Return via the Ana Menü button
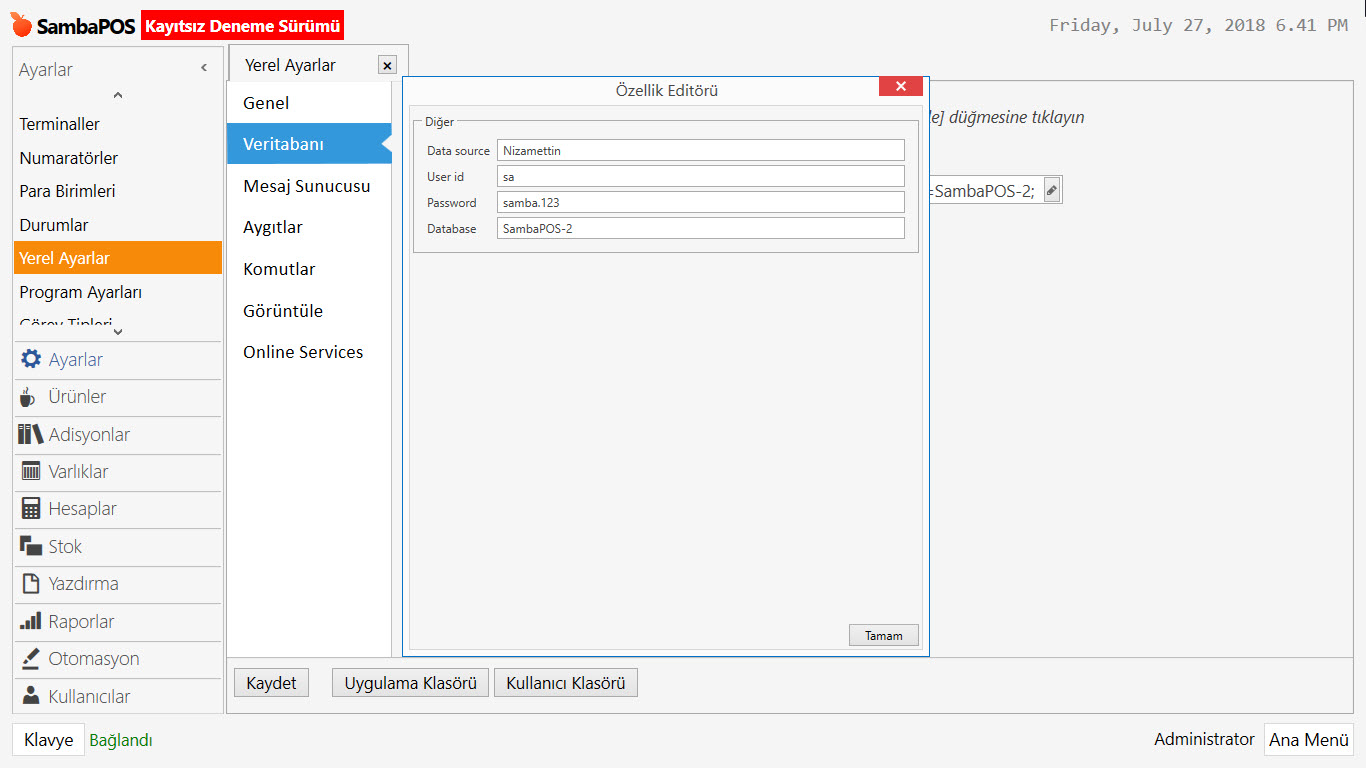This screenshot has height=768, width=1366. pos(1308,740)
